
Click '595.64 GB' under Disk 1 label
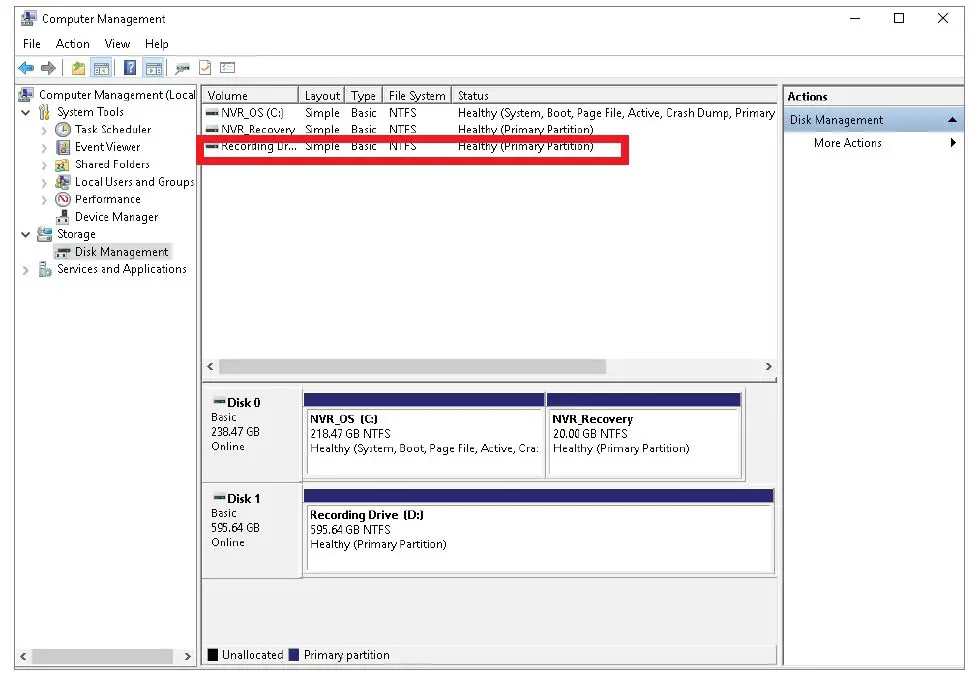coord(235,528)
